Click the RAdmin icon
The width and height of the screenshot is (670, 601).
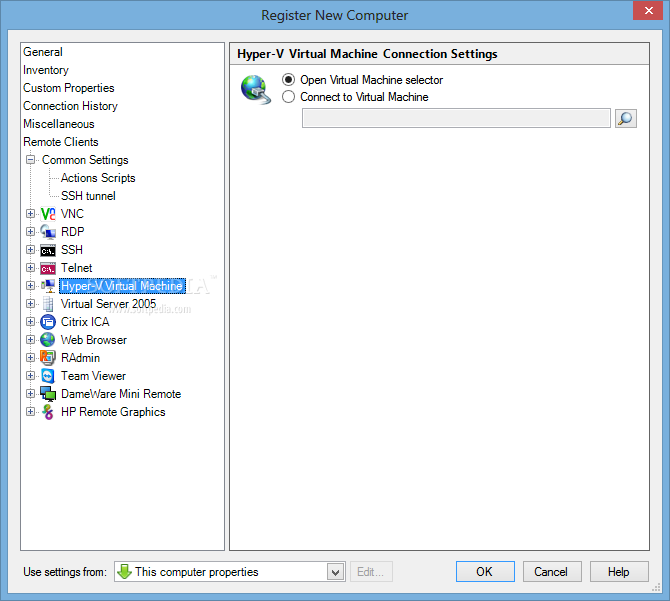coord(48,358)
